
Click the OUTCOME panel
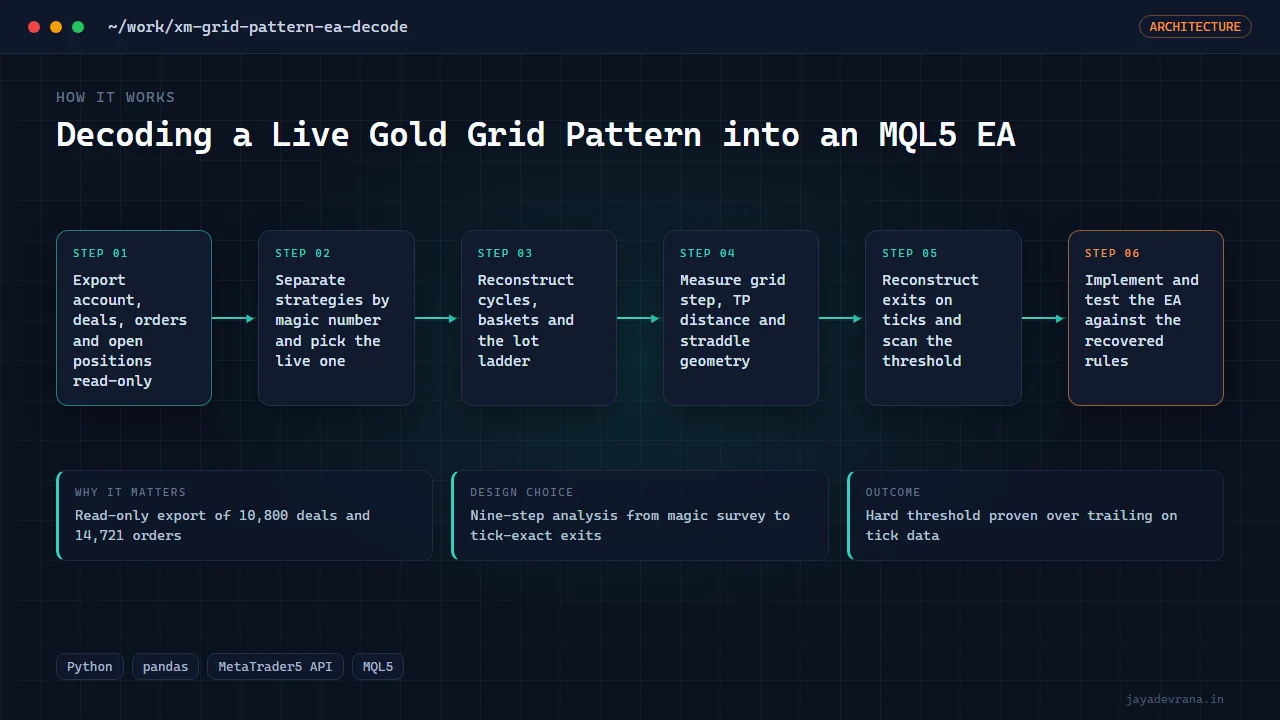point(1035,515)
